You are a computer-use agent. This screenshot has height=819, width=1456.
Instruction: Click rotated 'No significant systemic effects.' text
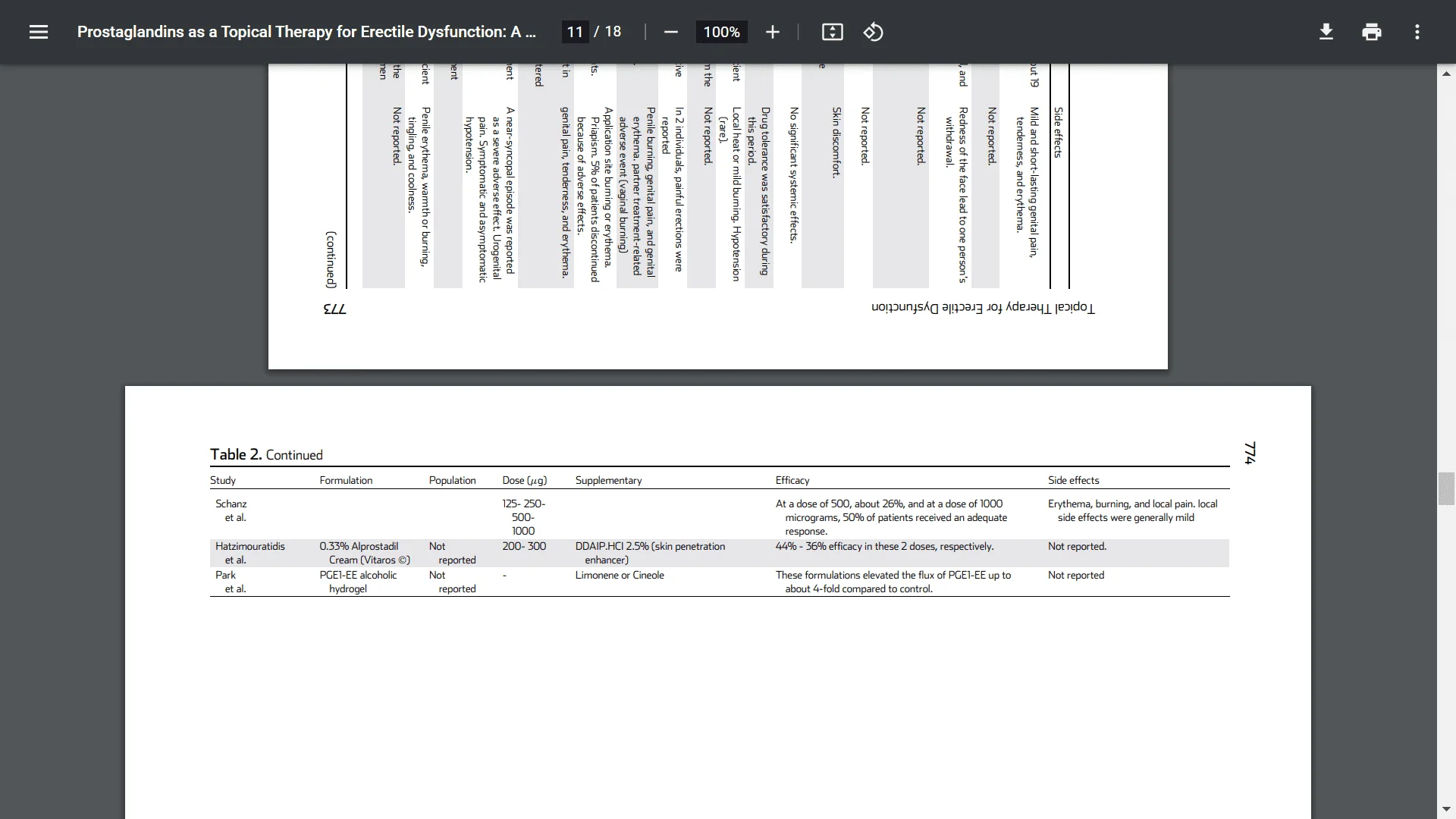(794, 175)
